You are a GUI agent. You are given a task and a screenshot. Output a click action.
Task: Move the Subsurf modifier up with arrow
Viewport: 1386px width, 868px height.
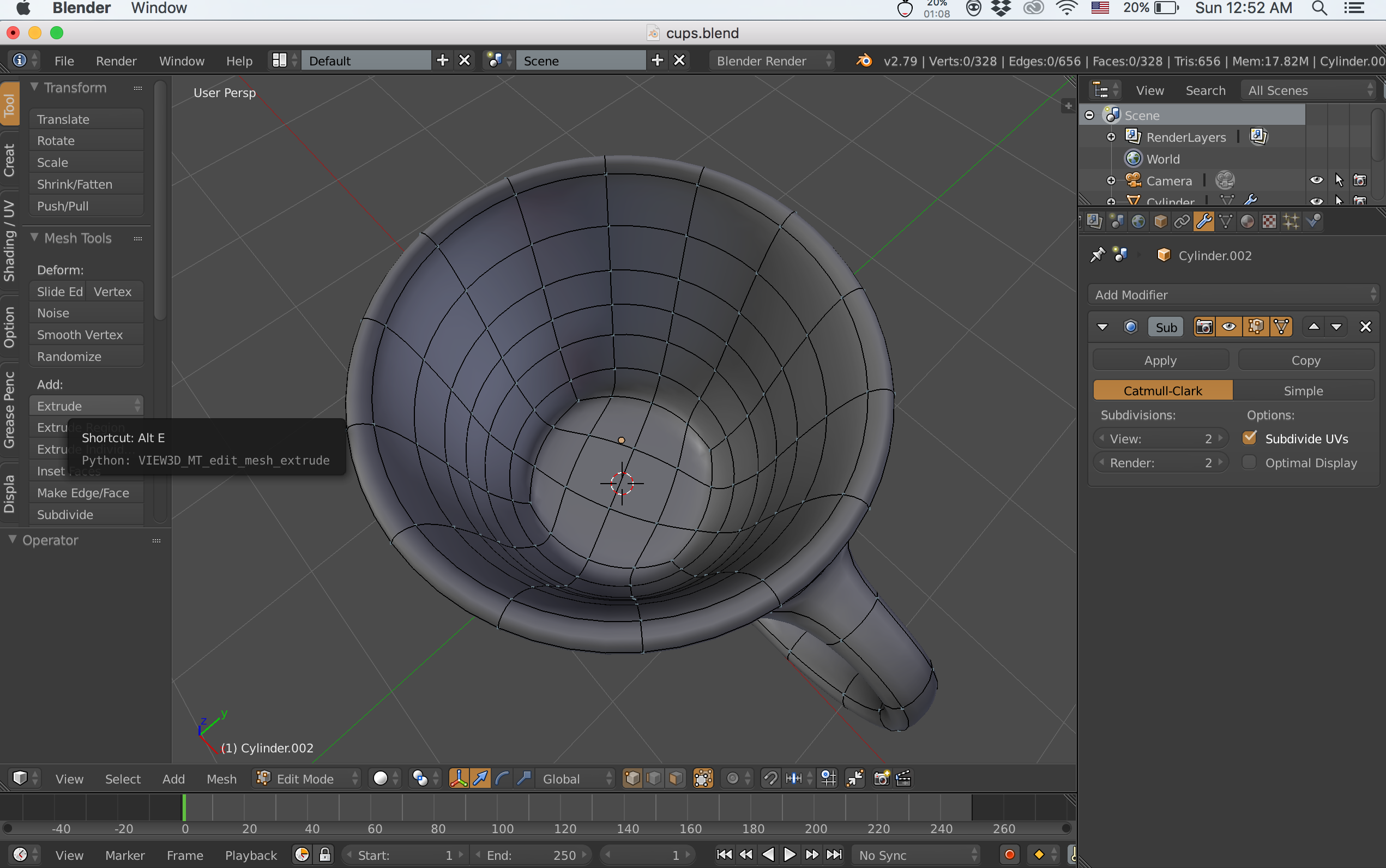coord(1313,327)
